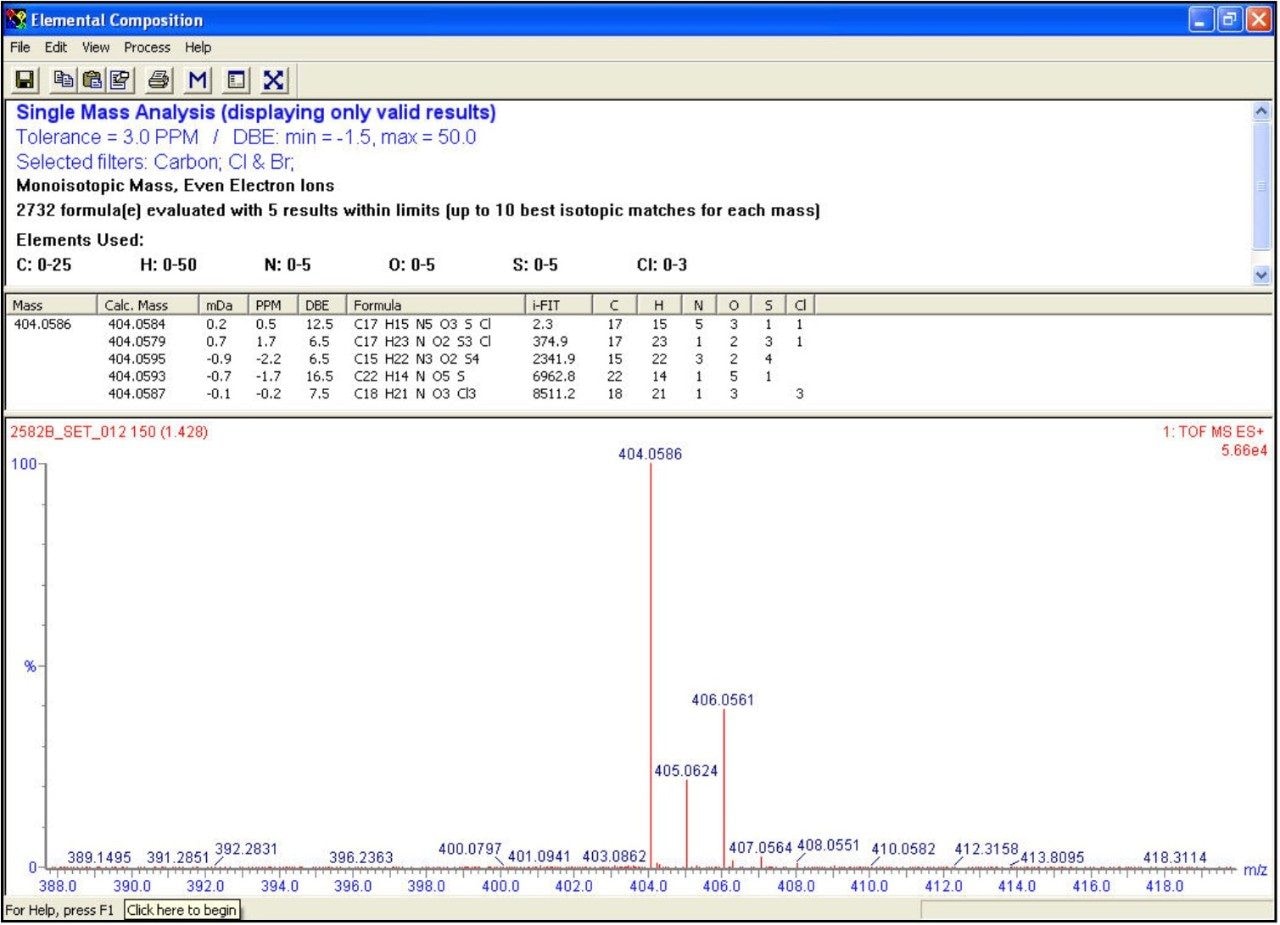Screen dimensions: 1280x925
Task: Click the 404.0586 base peak label
Action: 651,454
